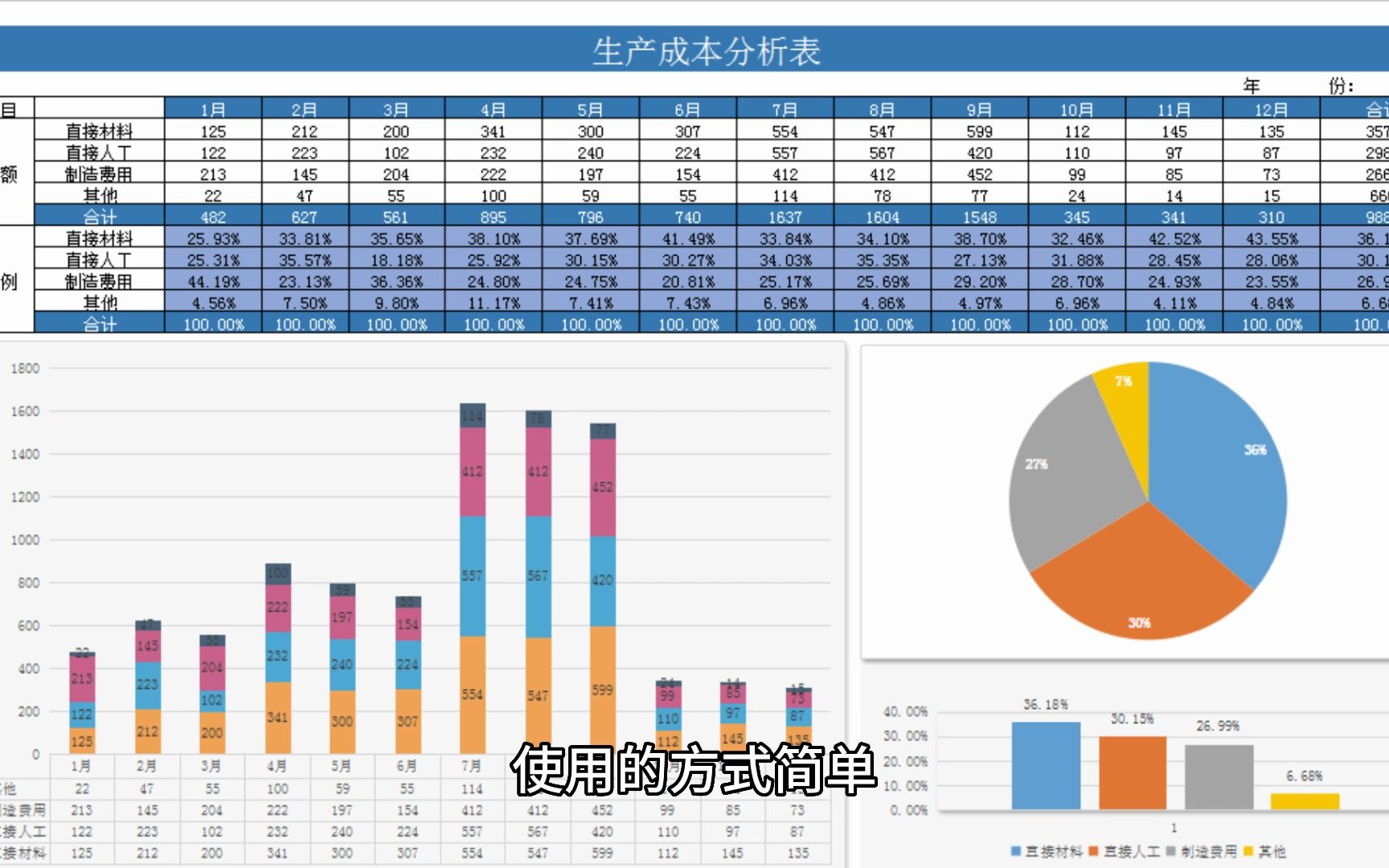Click the 1800 label on the chart's vertical axis

pos(25,368)
